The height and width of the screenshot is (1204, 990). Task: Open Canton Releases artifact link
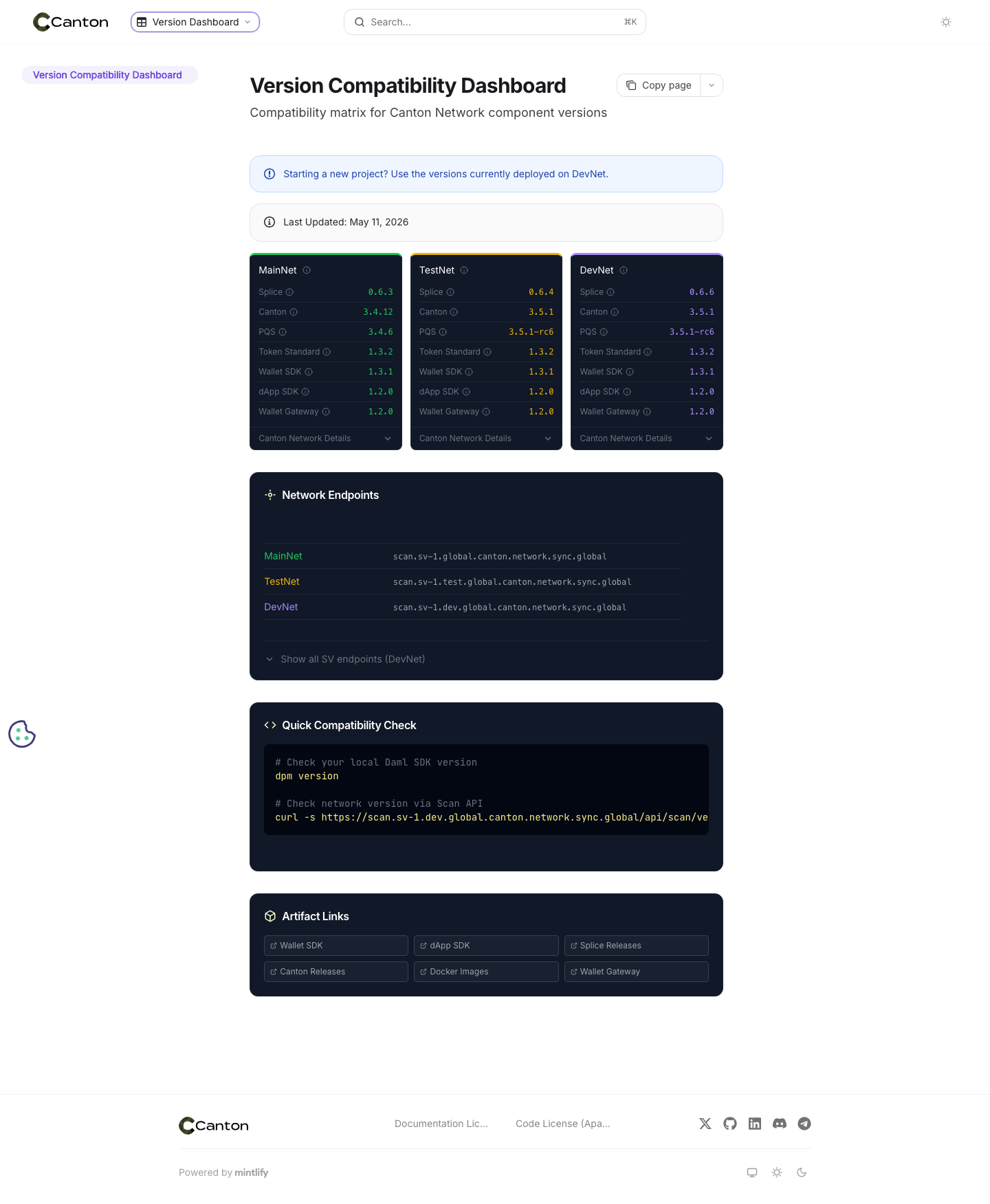(336, 972)
